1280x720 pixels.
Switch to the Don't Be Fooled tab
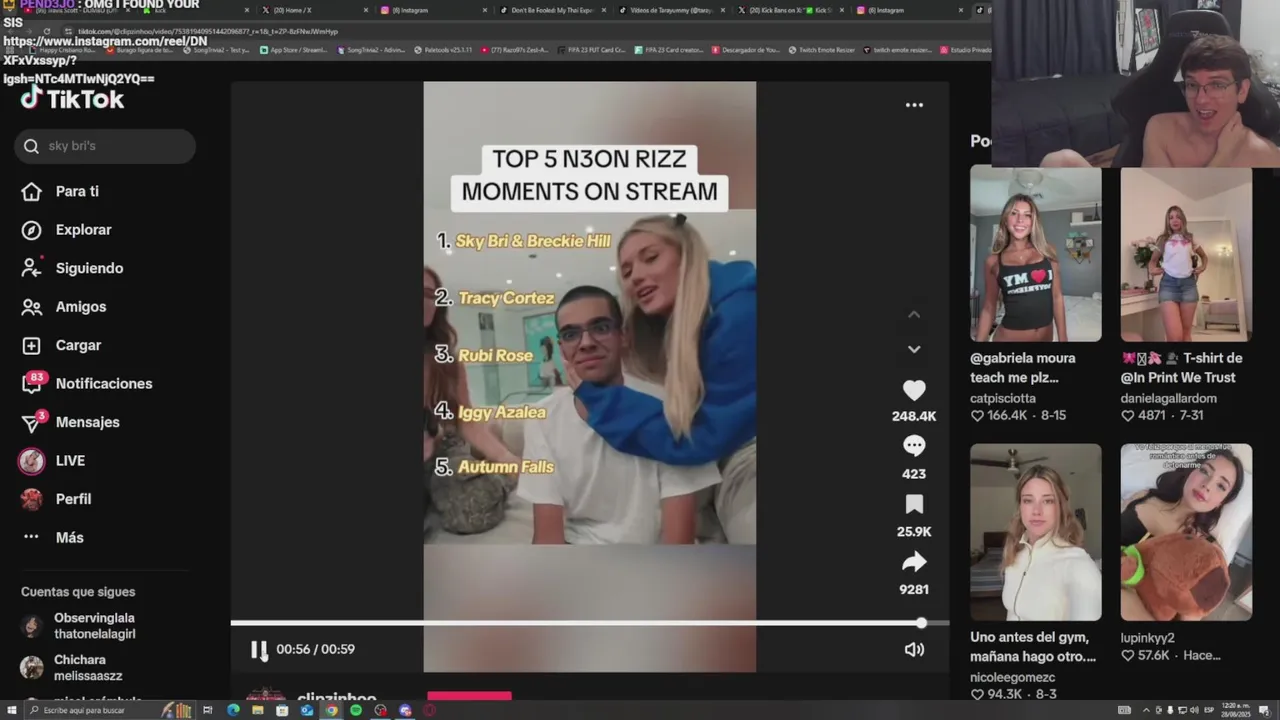point(552,10)
